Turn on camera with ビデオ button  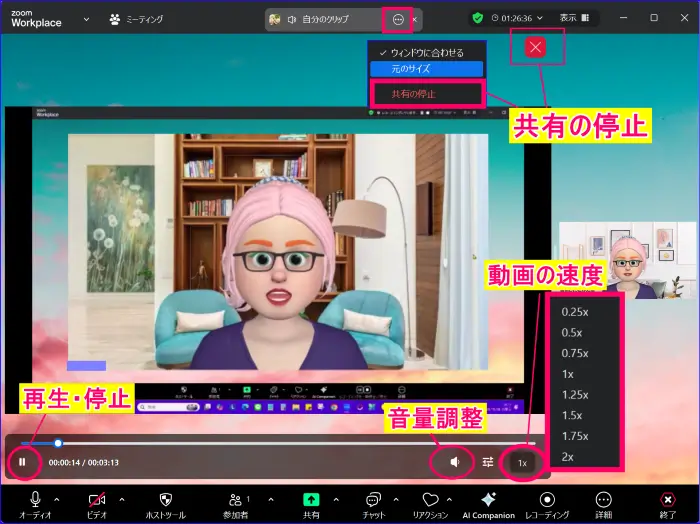coord(97,505)
